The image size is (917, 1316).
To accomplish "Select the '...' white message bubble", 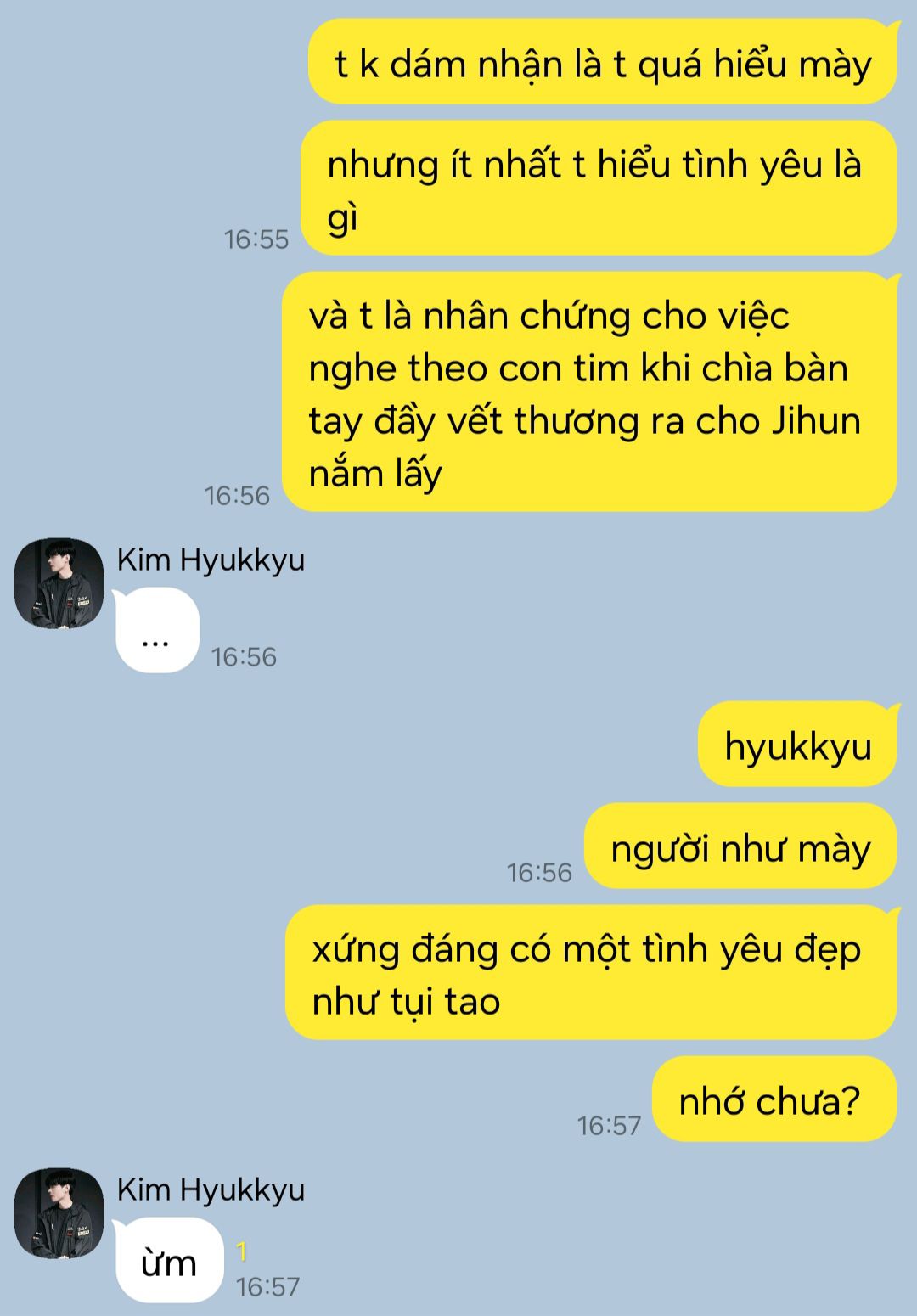I will point(157,630).
